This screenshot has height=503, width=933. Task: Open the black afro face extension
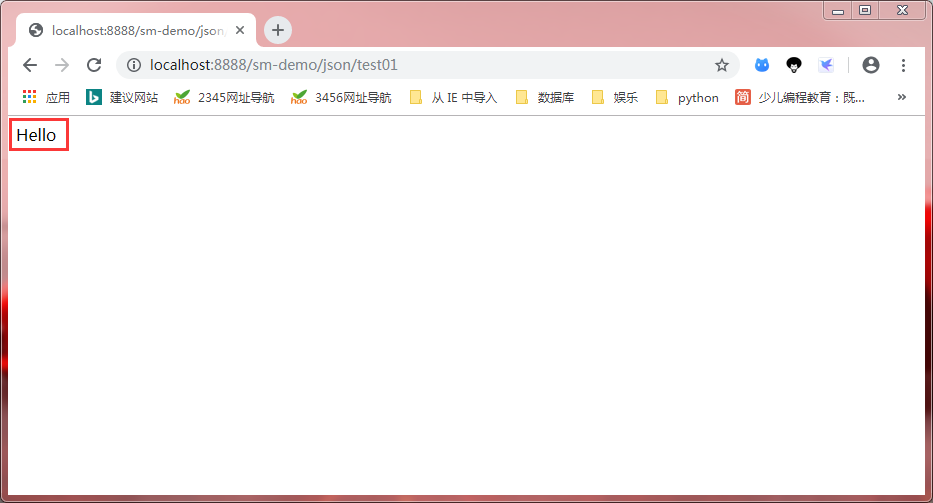point(794,65)
